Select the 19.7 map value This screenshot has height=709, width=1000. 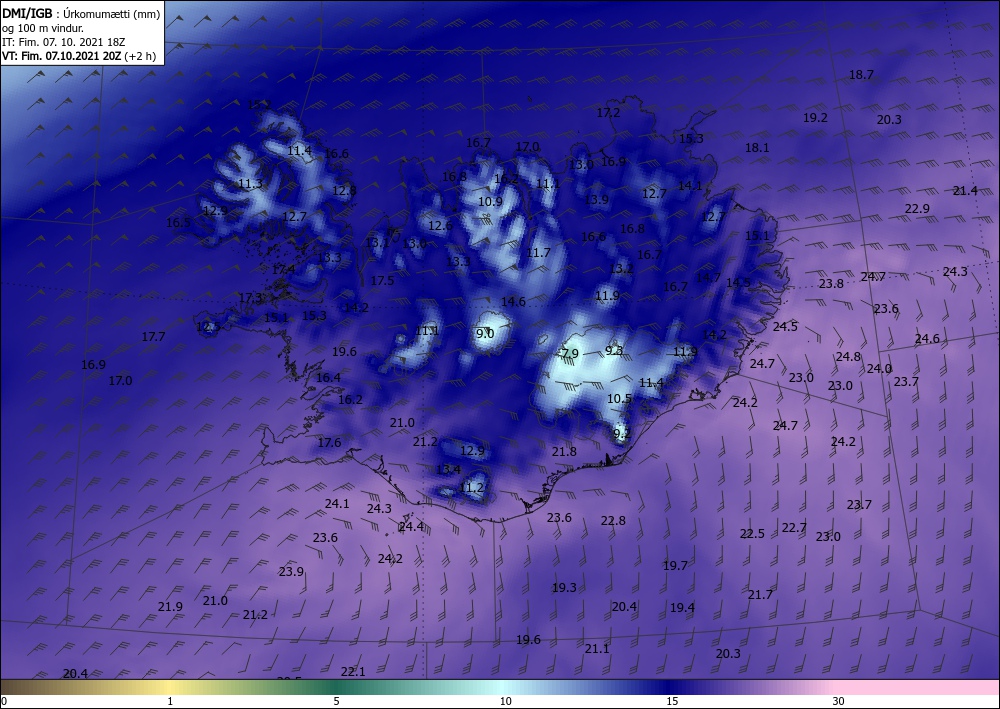click(x=675, y=566)
